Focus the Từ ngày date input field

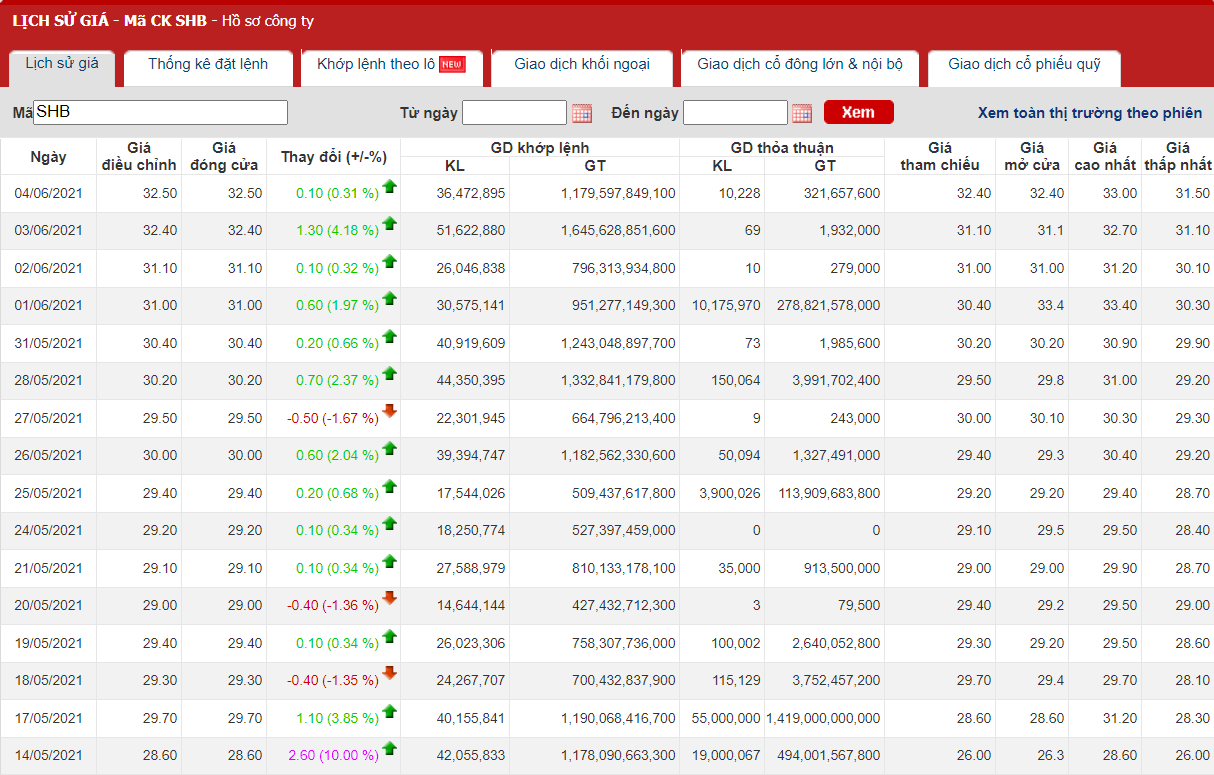[514, 113]
